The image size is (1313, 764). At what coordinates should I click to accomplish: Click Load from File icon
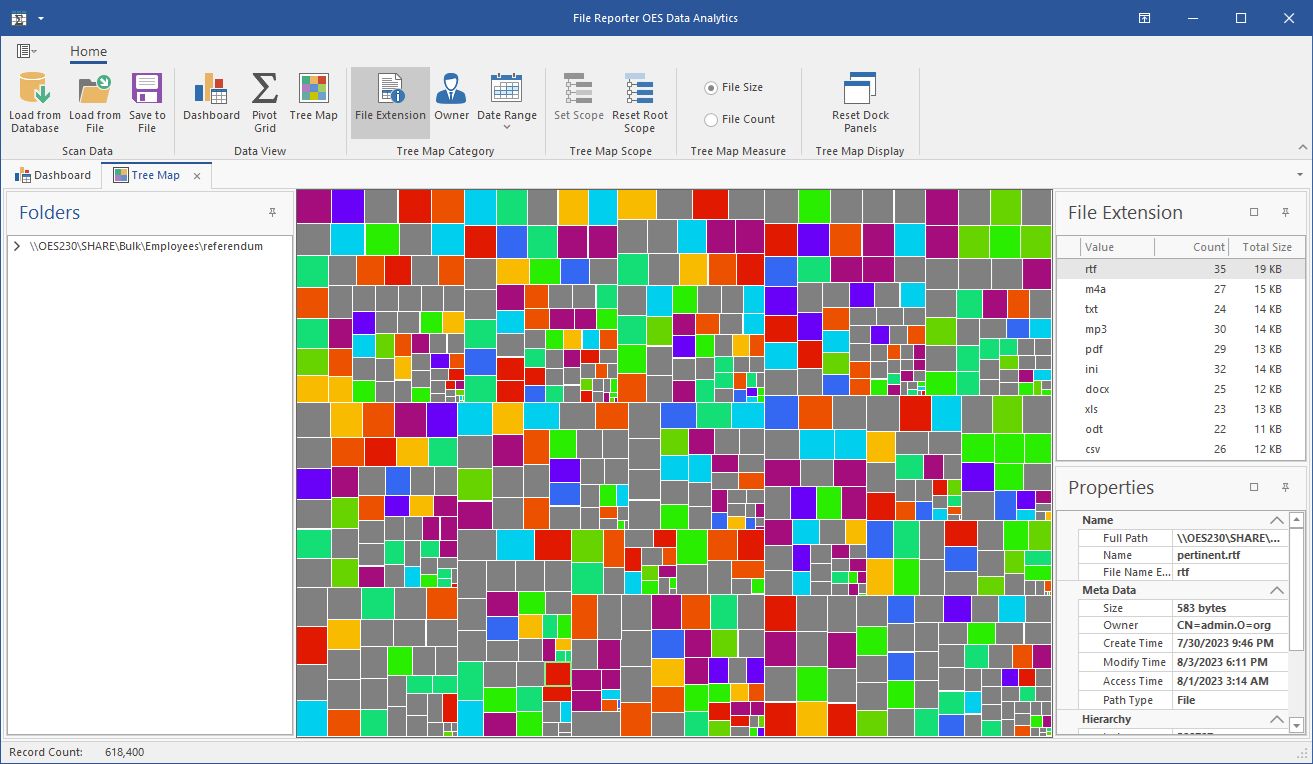95,90
